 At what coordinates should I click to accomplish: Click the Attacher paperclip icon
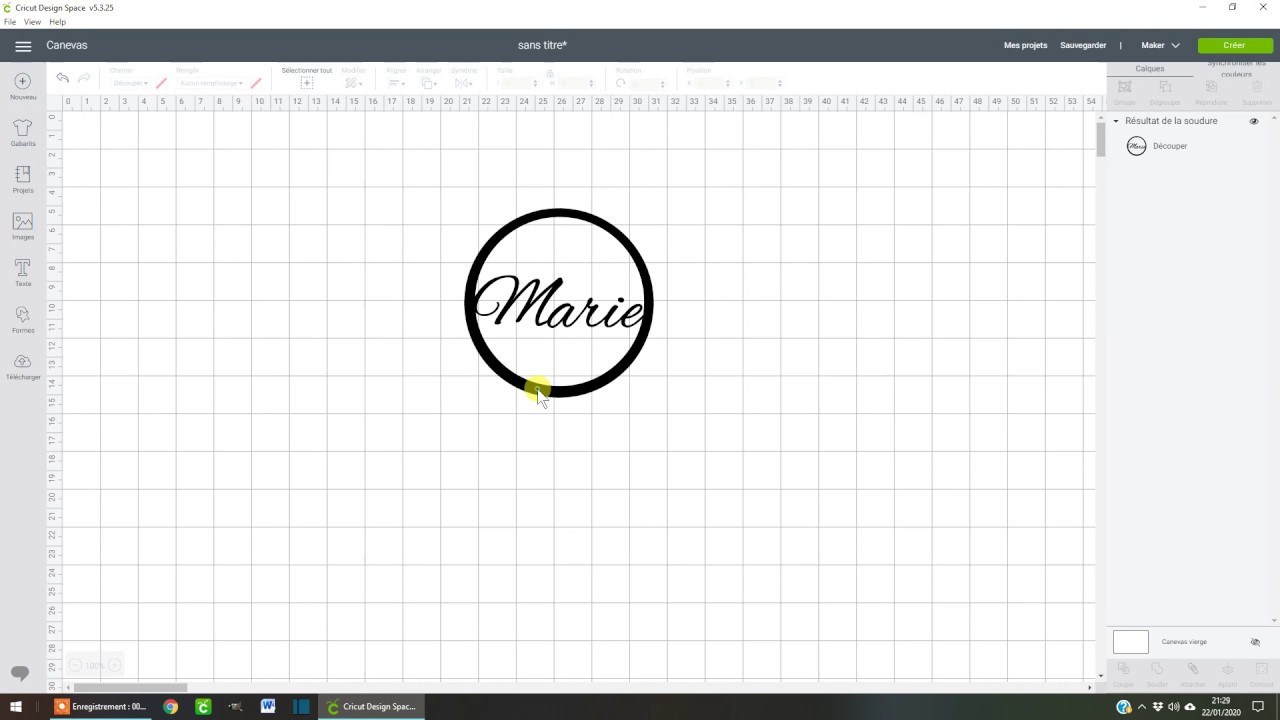[1193, 669]
